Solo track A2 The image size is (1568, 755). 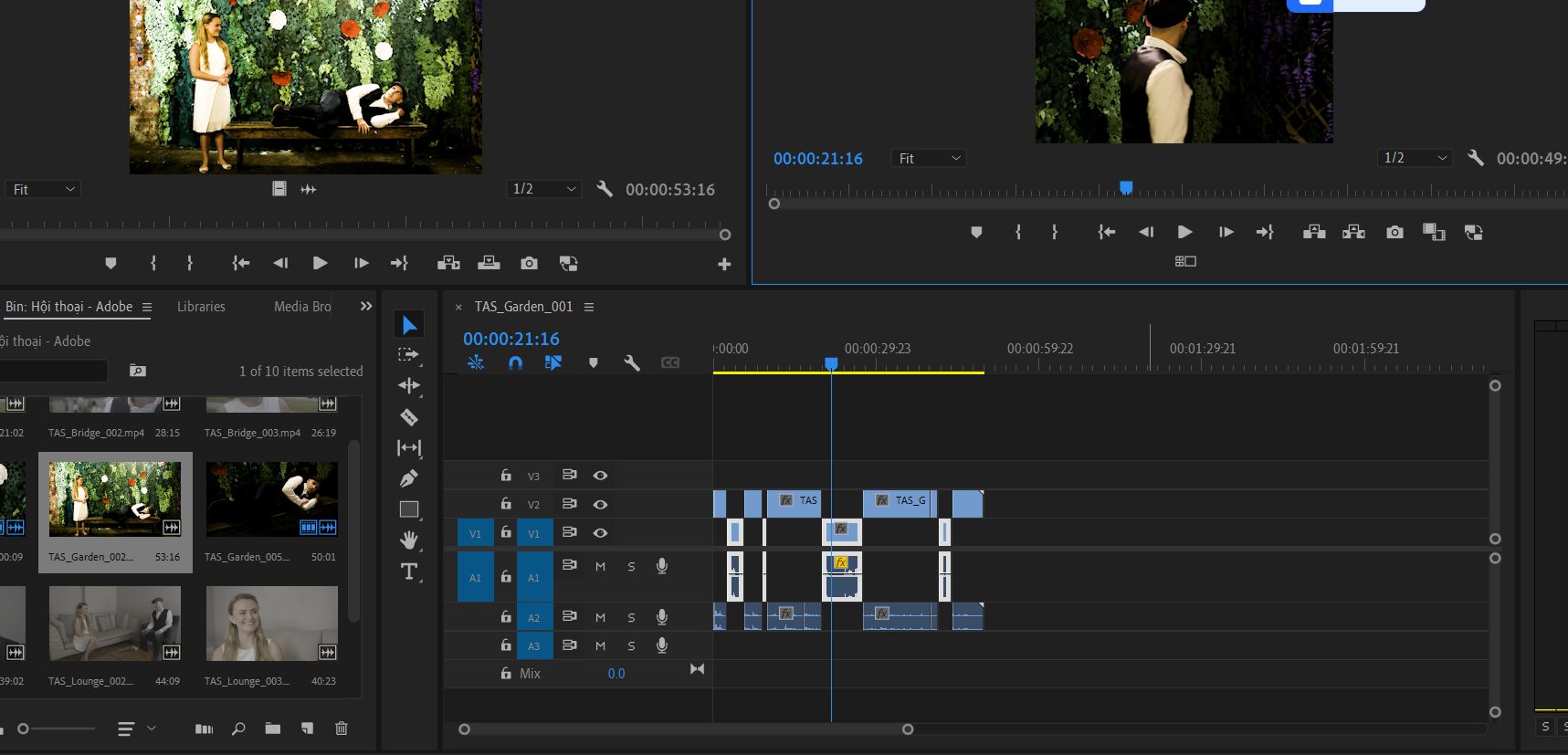point(631,618)
